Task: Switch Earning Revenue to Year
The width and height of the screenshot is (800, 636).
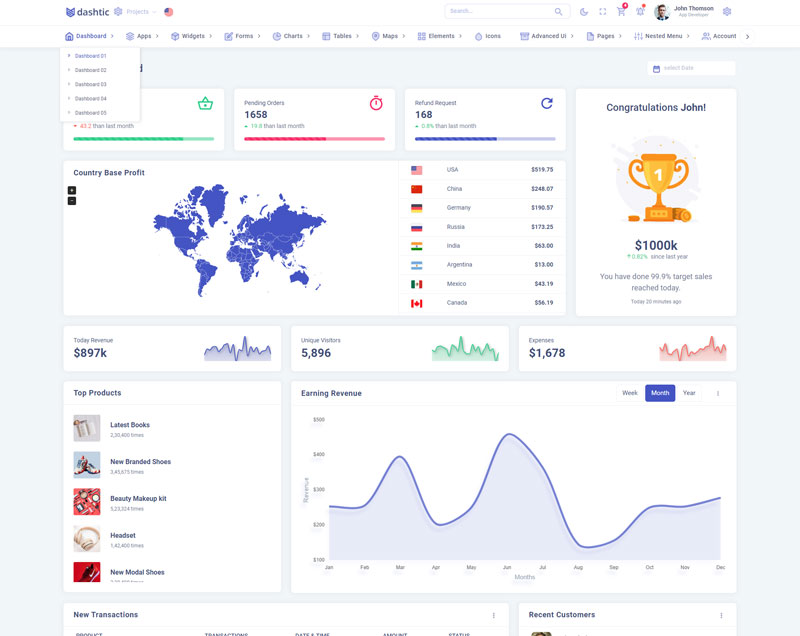Action: coord(689,393)
